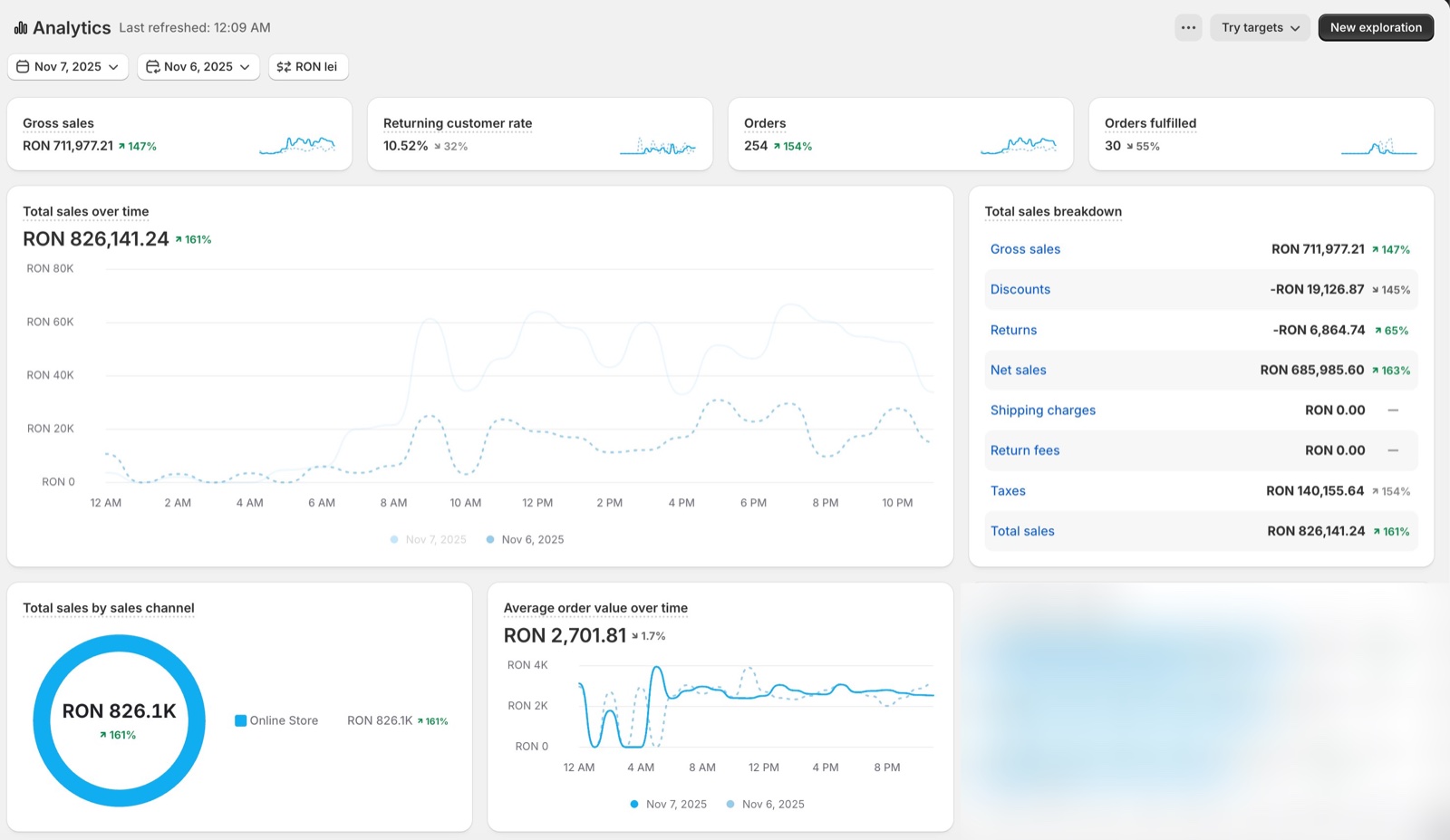Click the comparison calendar icon beside Nov 6, 2025
1450x840 pixels.
pyautogui.click(x=153, y=67)
